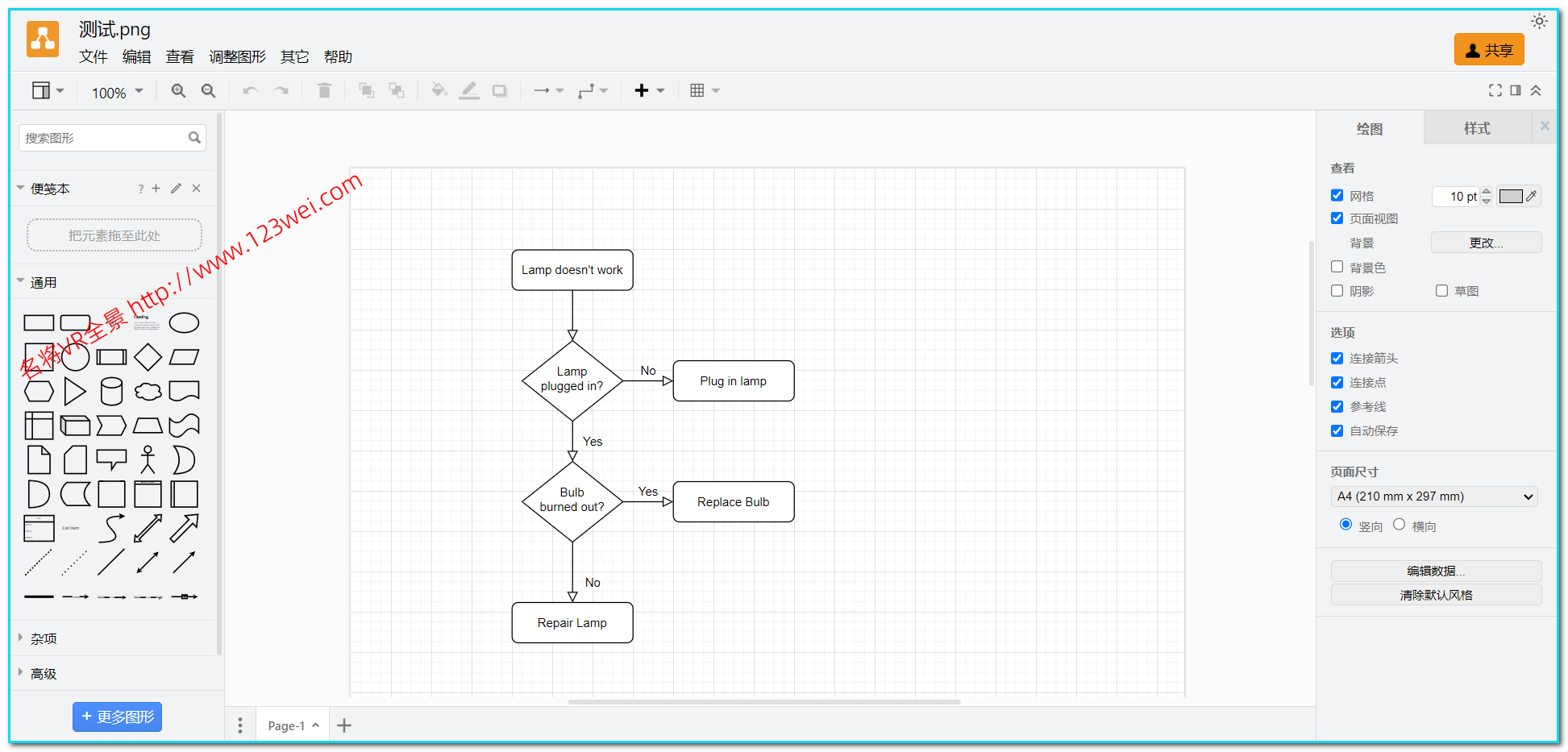The height and width of the screenshot is (752, 1568).
Task: Select the ellipse shape in the palette
Action: pyautogui.click(x=184, y=323)
